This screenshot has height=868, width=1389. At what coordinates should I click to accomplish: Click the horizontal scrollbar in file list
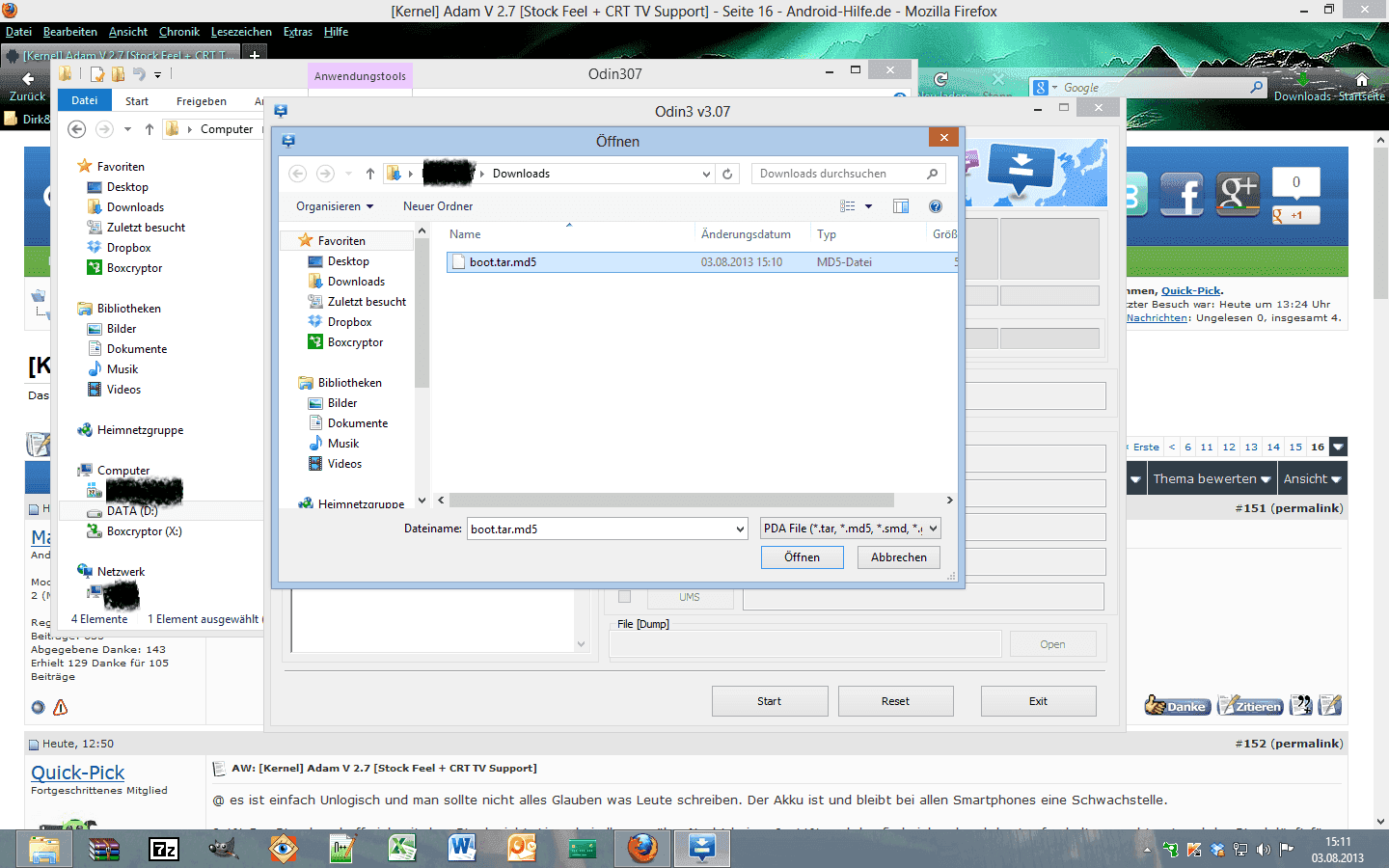point(671,500)
